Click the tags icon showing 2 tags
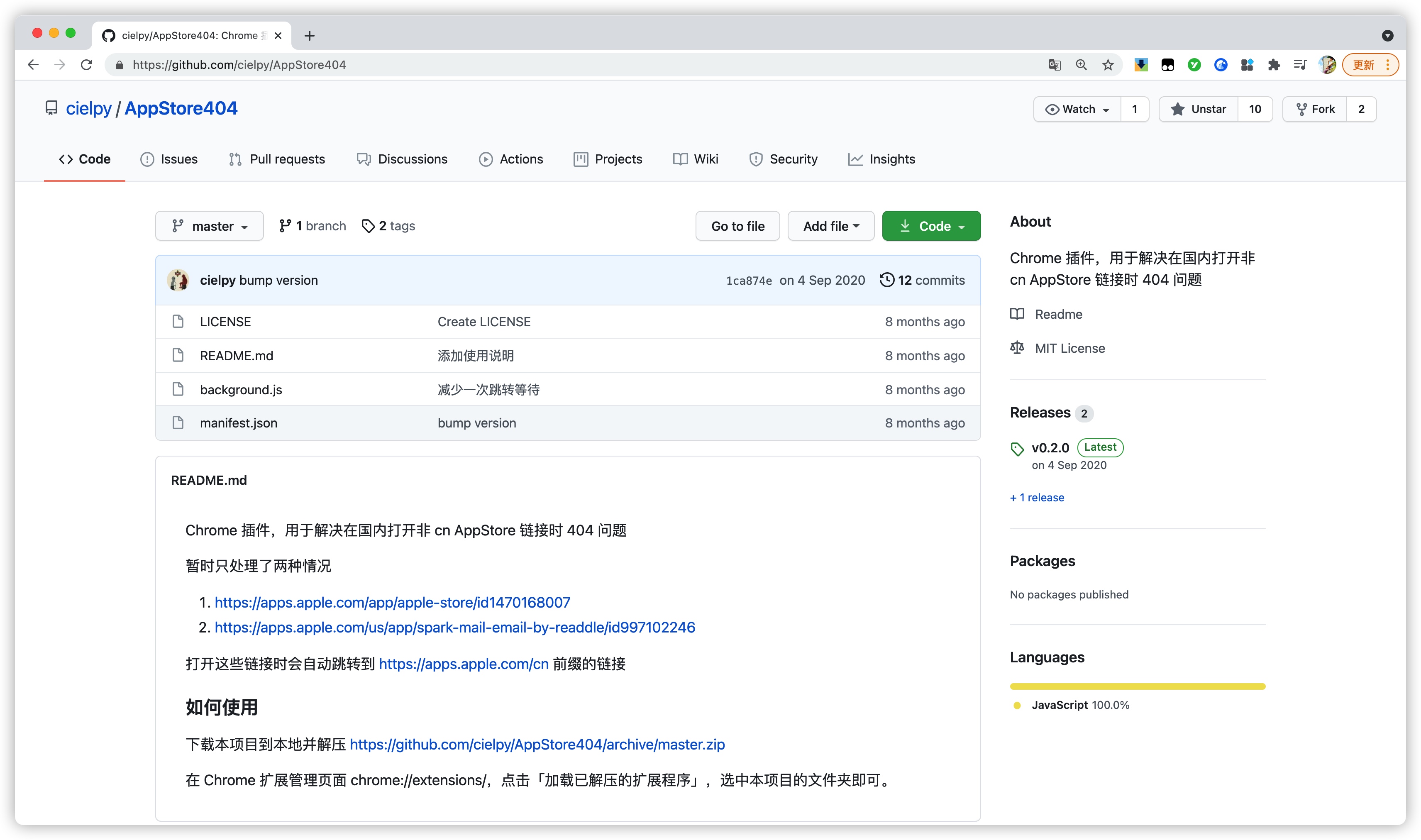1421x840 pixels. (x=368, y=226)
